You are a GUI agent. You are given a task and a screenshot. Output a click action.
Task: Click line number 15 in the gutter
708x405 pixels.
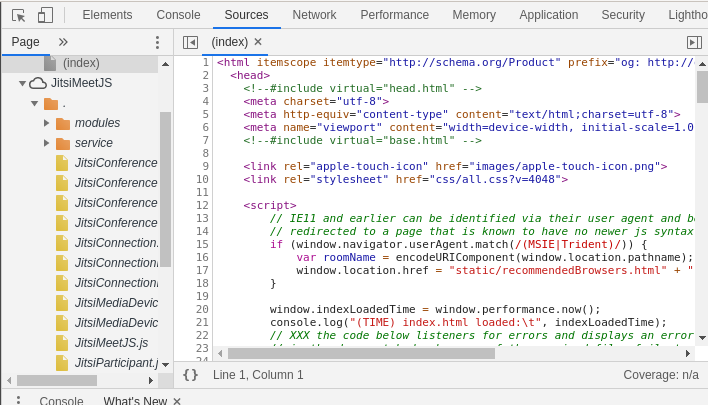[x=202, y=244]
